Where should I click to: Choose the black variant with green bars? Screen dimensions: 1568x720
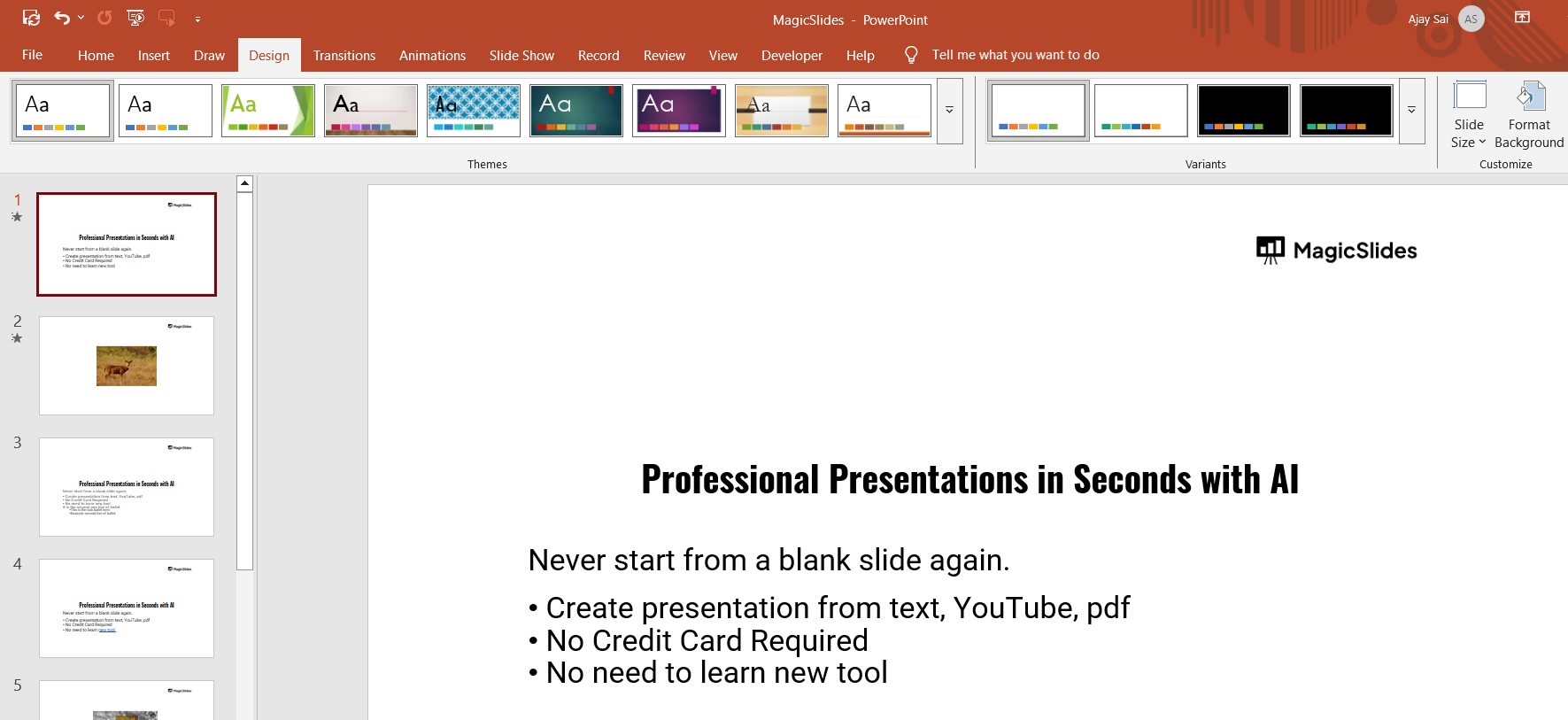tap(1347, 111)
